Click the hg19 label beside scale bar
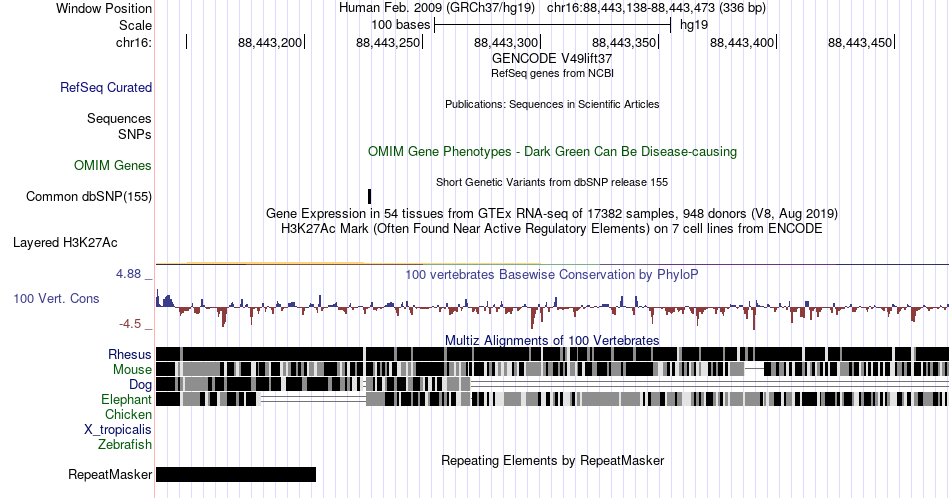Image resolution: width=950 pixels, height=498 pixels. tap(694, 25)
